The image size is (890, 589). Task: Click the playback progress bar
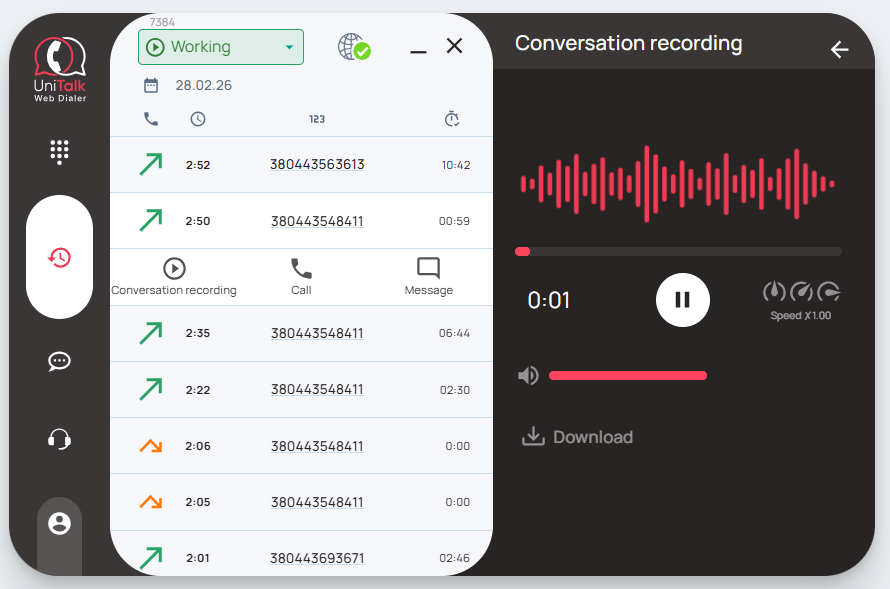678,252
